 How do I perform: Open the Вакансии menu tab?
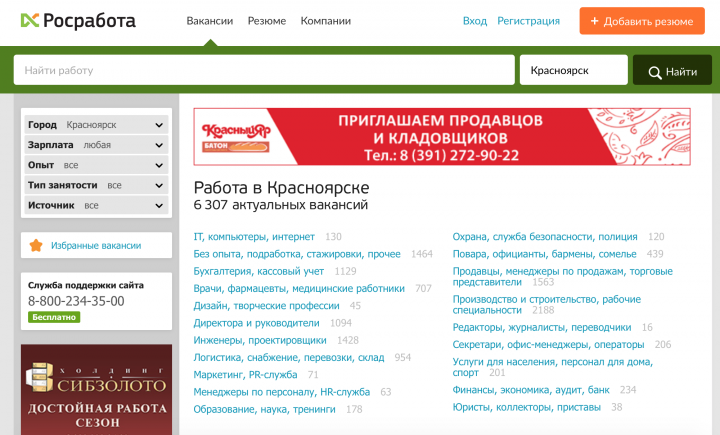[x=210, y=21]
